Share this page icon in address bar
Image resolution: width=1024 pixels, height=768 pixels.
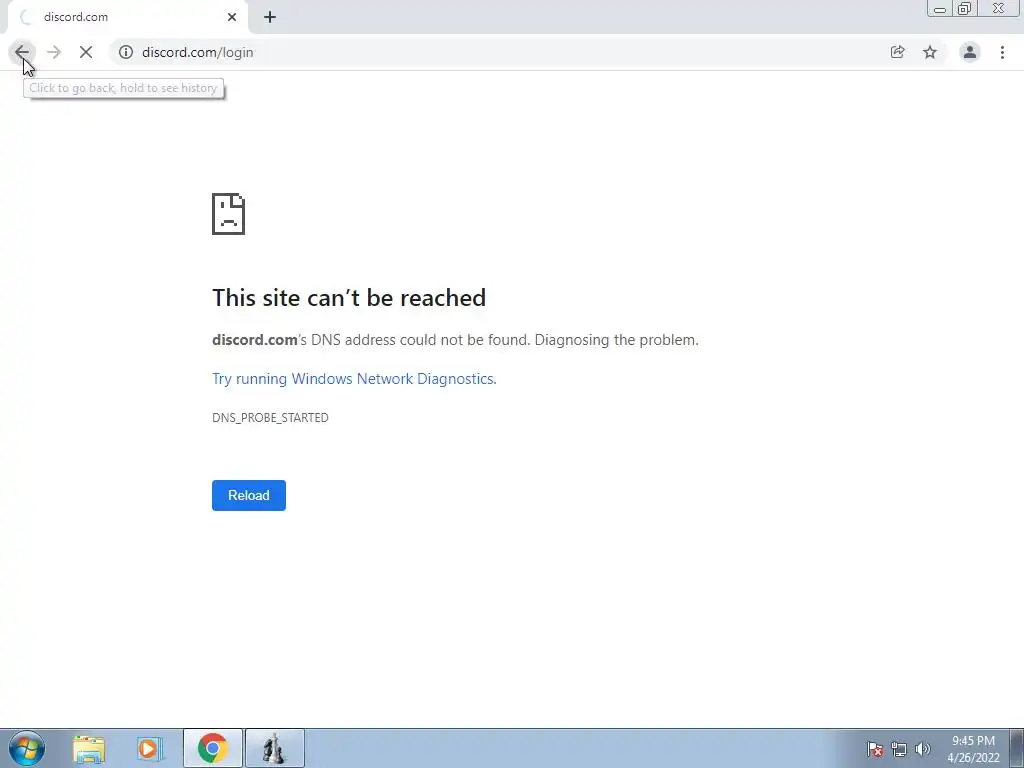[x=898, y=52]
